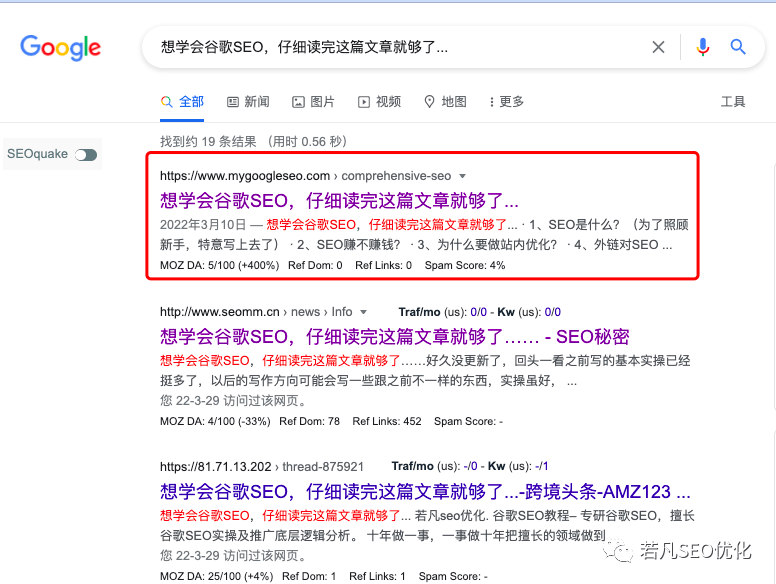Open the 更多 menu
The image size is (776, 584).
pos(506,102)
